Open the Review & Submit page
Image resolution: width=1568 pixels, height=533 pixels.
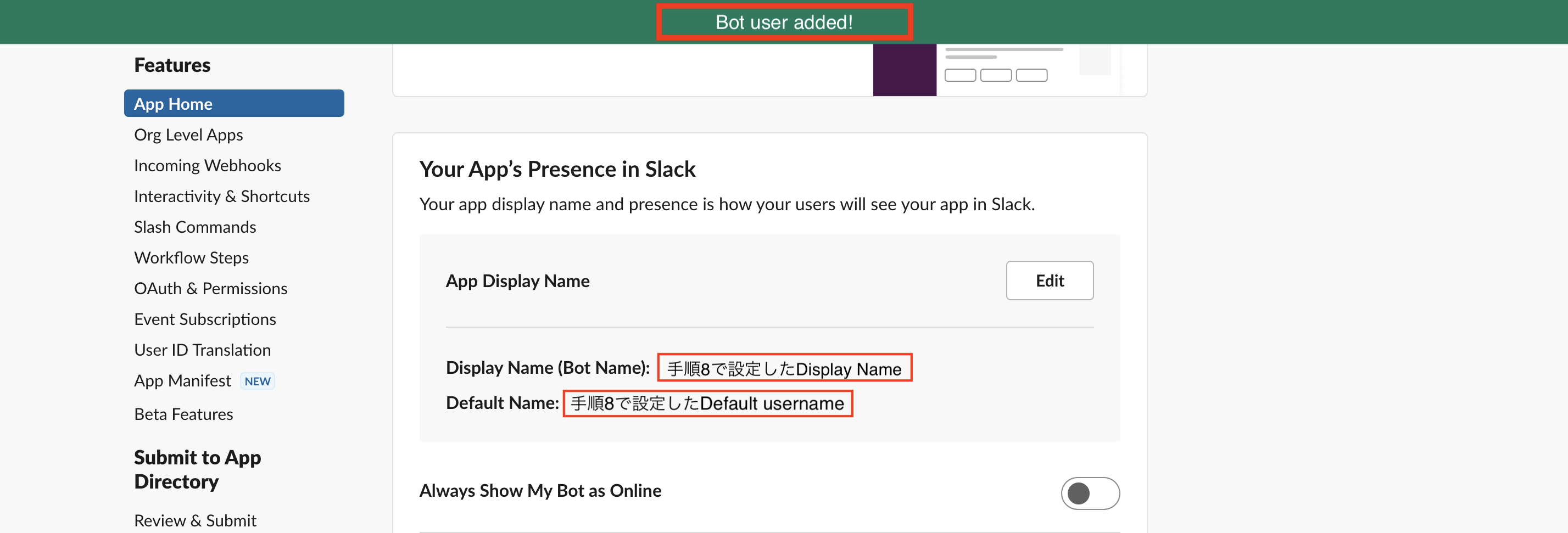coord(196,520)
